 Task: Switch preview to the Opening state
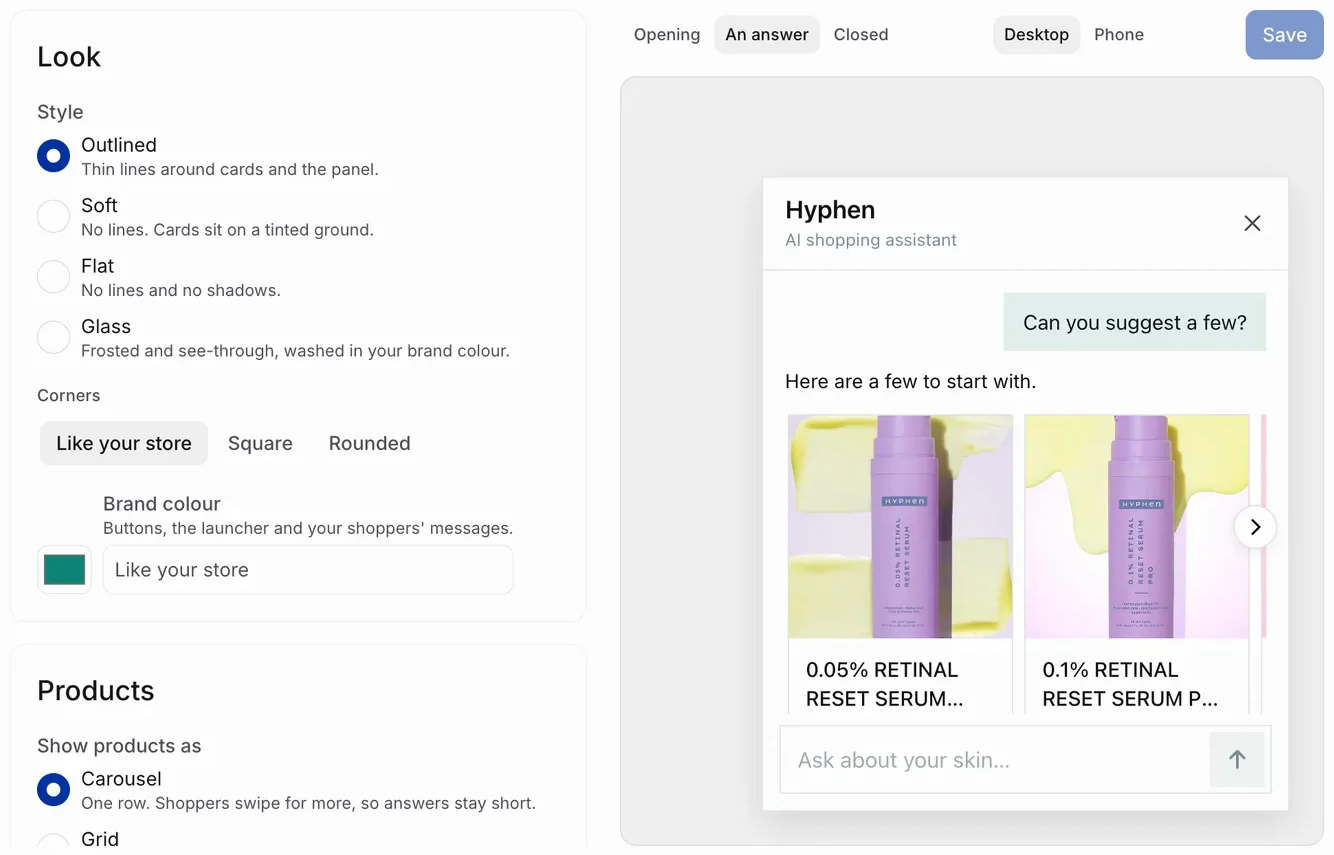click(667, 35)
